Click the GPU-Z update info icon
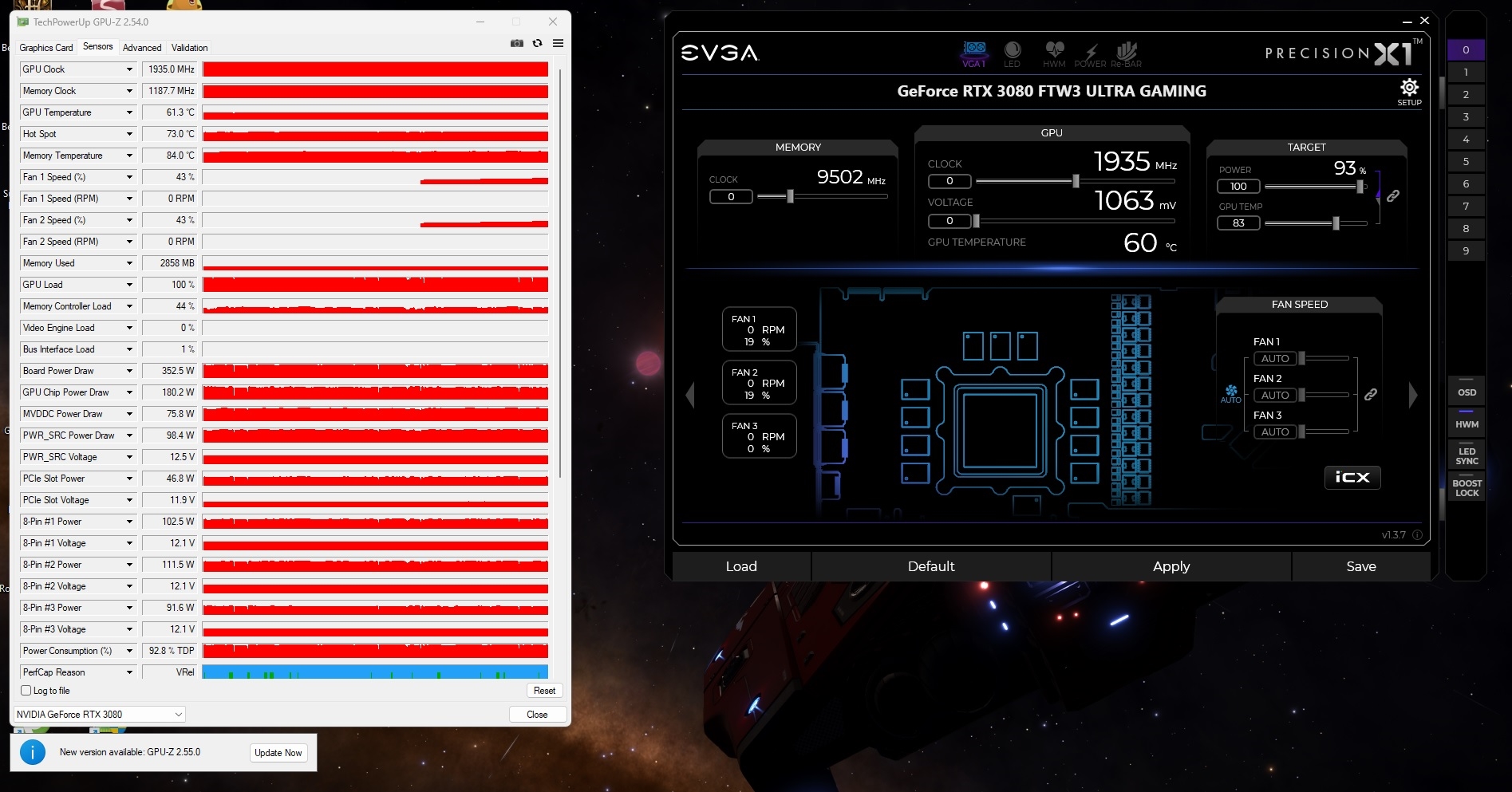 (x=33, y=752)
